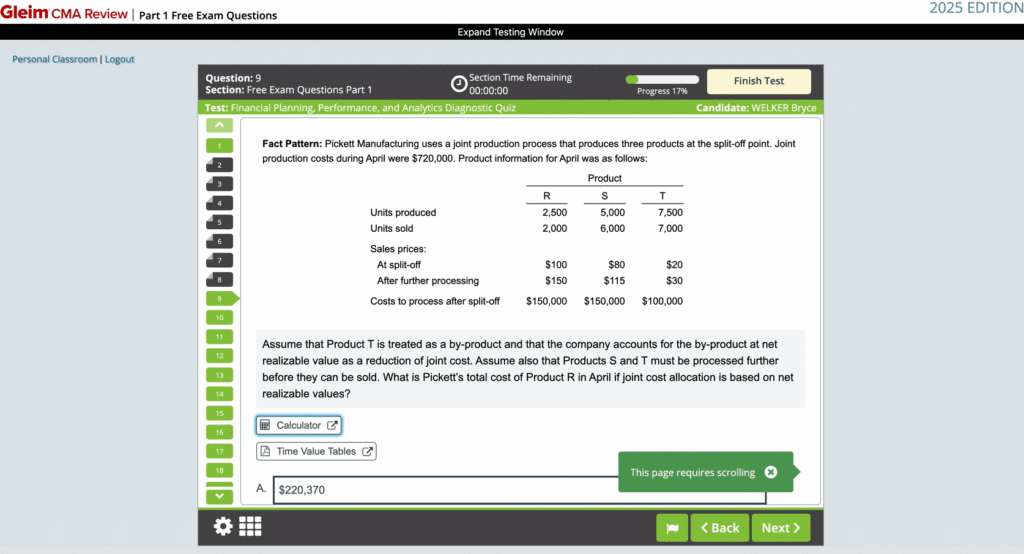The image size is (1024, 554).
Task: Click the Section Time Remaining 00:00:00 value
Action: tap(488, 91)
